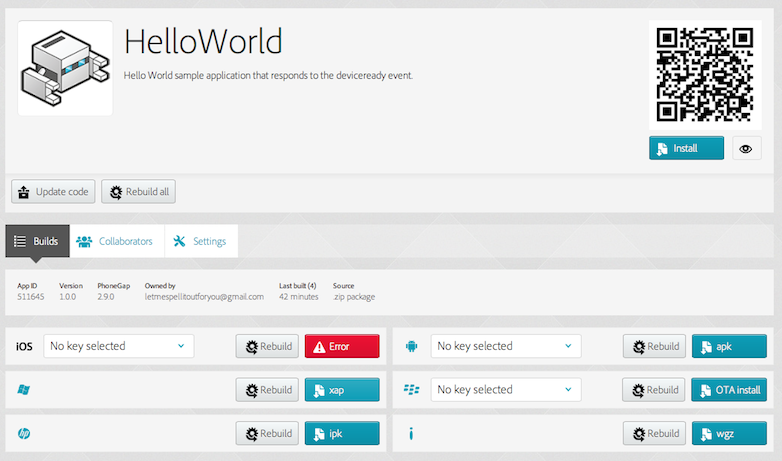Click the Windows Phone platform icon
This screenshot has width=782, height=461.
pos(23,390)
